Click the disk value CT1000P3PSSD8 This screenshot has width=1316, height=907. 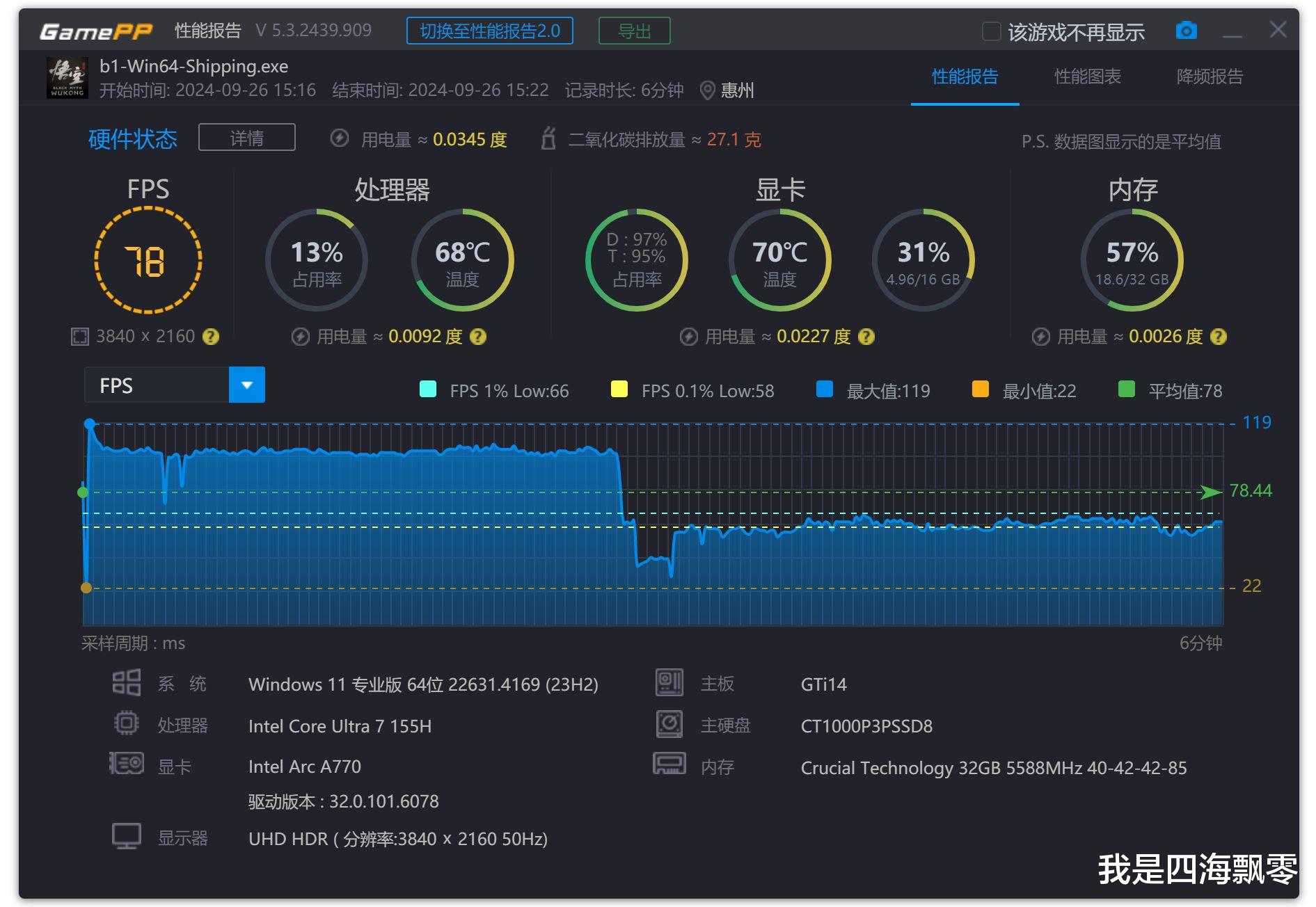tap(866, 726)
